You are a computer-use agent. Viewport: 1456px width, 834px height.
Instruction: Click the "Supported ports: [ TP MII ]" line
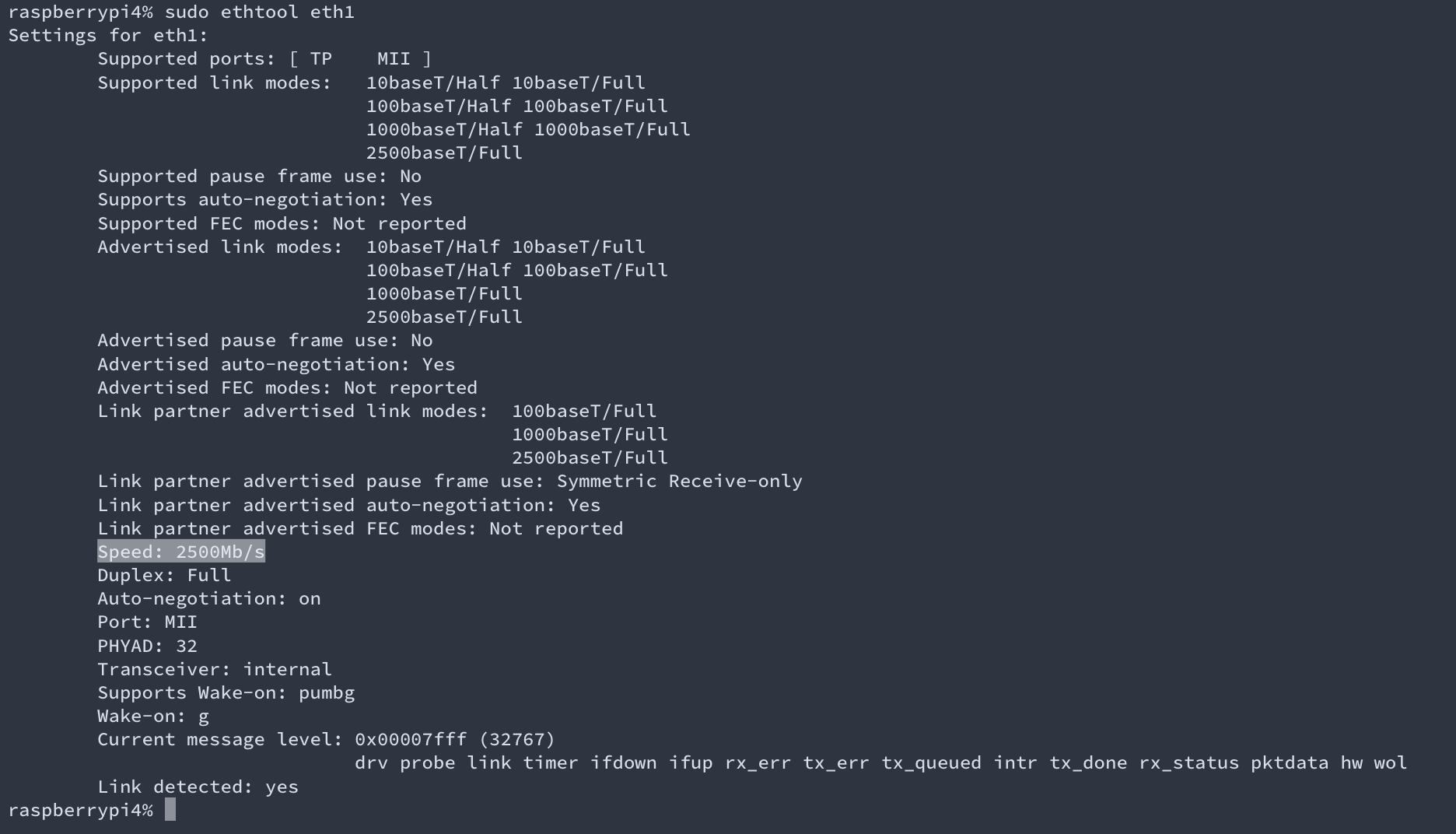coord(264,59)
